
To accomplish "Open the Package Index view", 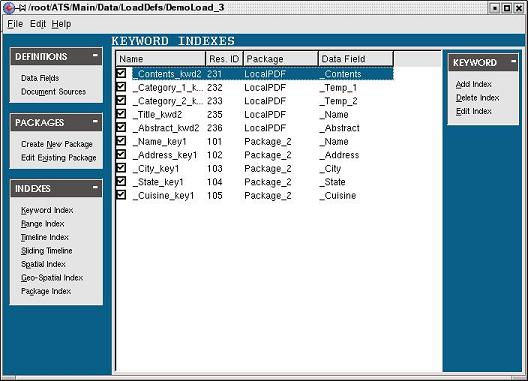I will click(x=46, y=291).
